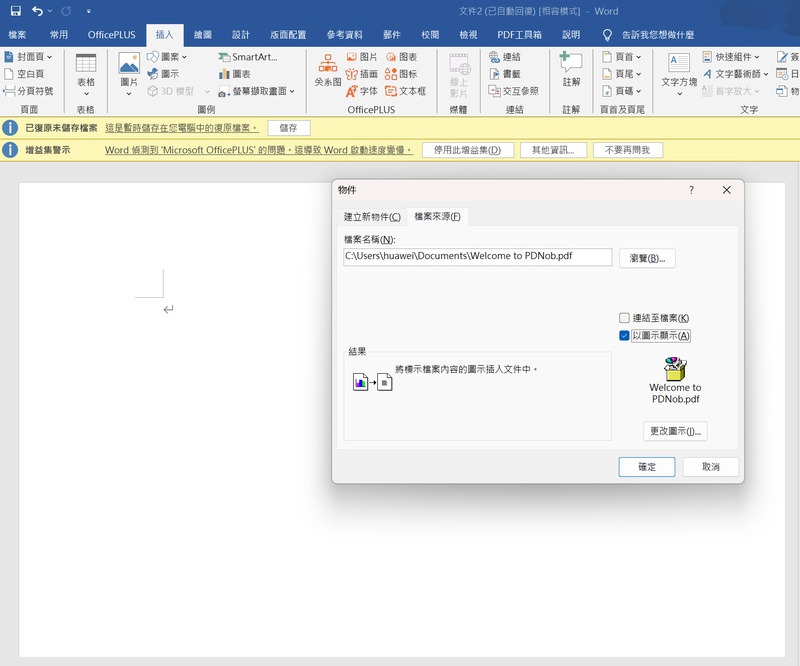
Task: Click the 檔案名稱 path input field
Action: 478,257
